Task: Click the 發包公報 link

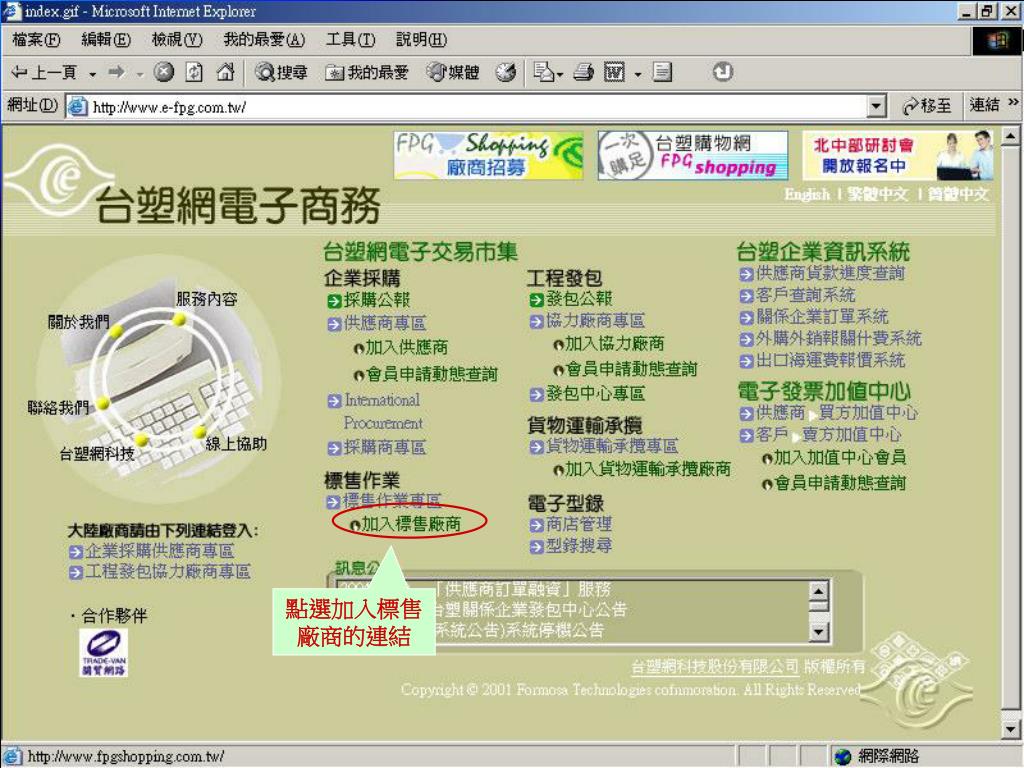Action: (579, 299)
